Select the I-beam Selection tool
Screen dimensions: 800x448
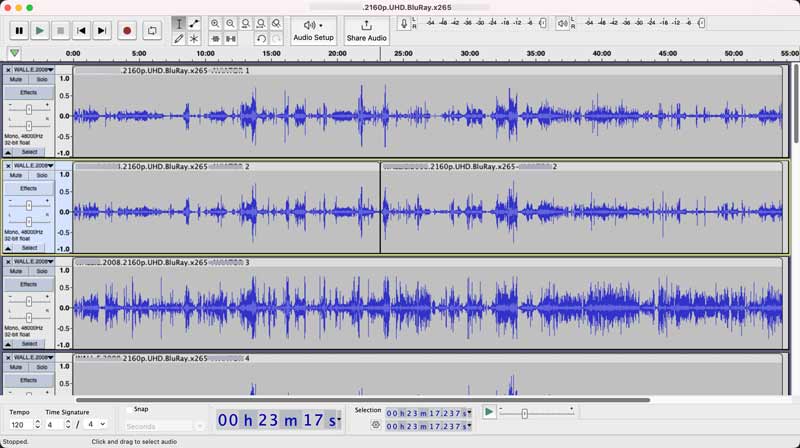[179, 23]
